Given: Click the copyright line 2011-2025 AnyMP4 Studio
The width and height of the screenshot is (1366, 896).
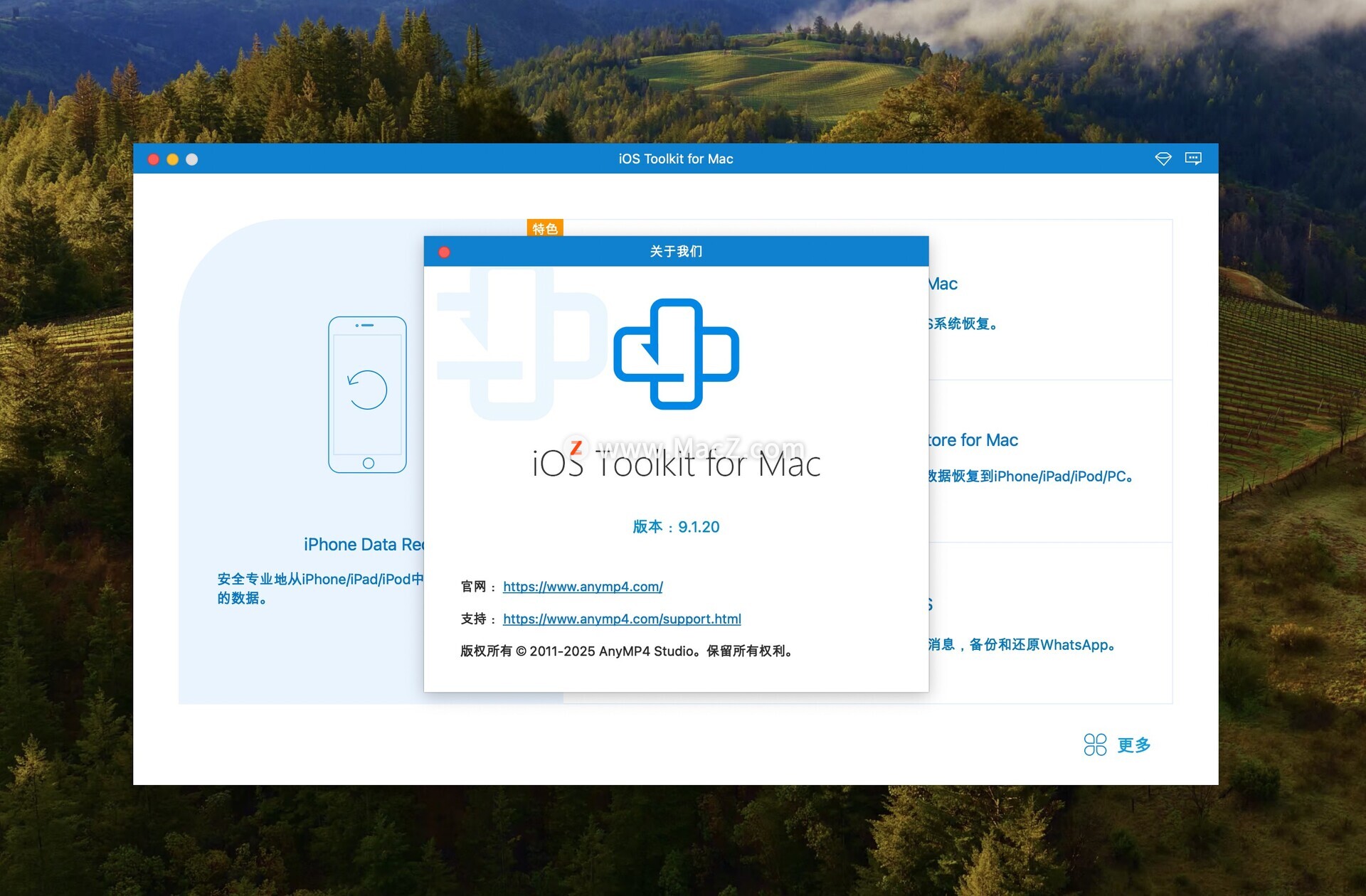Looking at the screenshot, I should 627,651.
